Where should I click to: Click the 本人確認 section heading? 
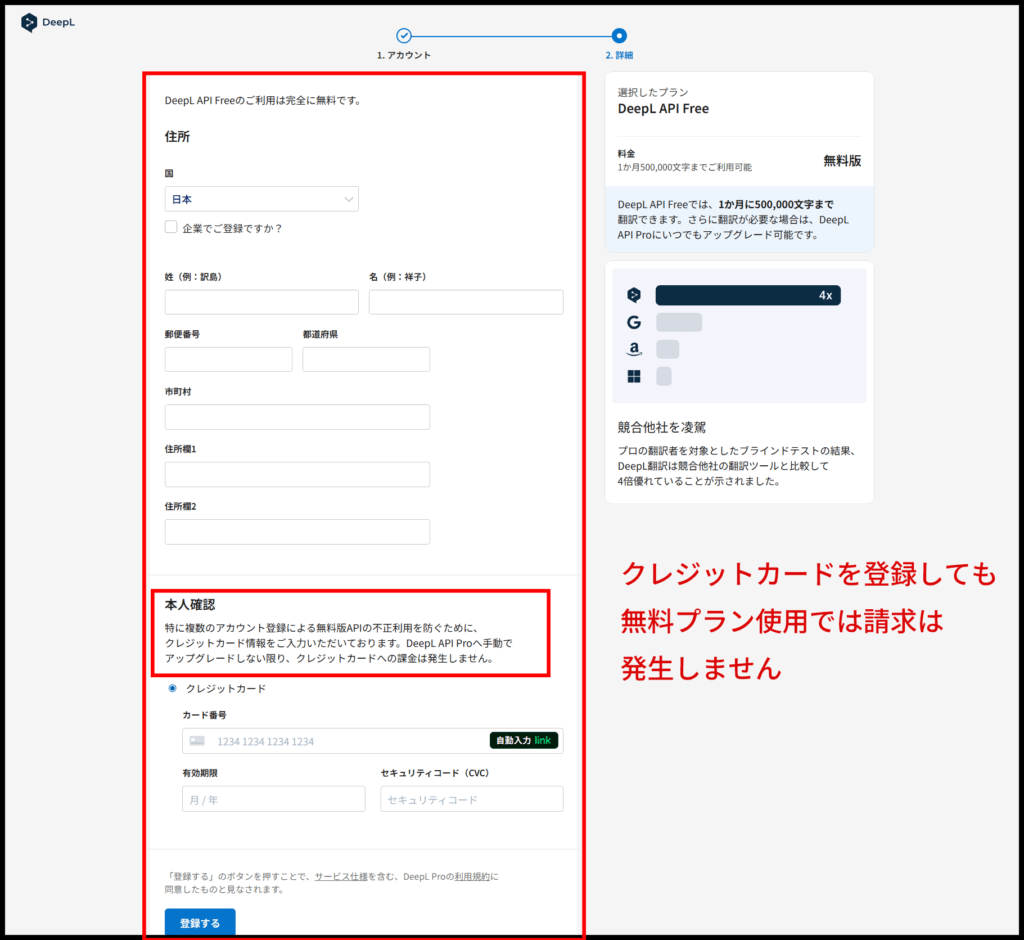[189, 604]
